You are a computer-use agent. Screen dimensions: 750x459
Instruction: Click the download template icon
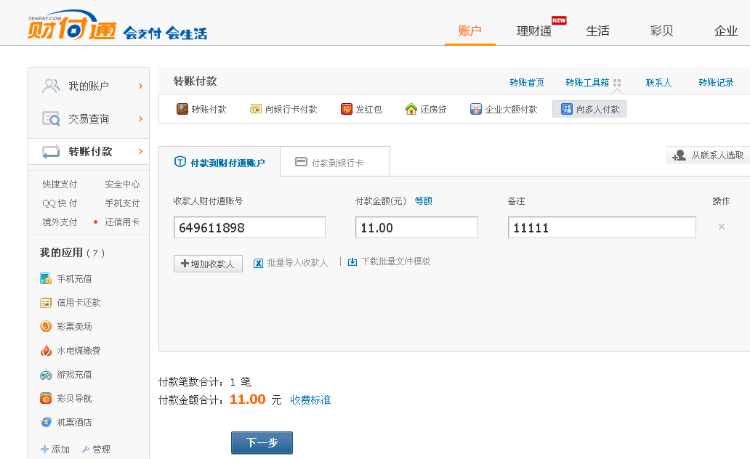tap(352, 262)
